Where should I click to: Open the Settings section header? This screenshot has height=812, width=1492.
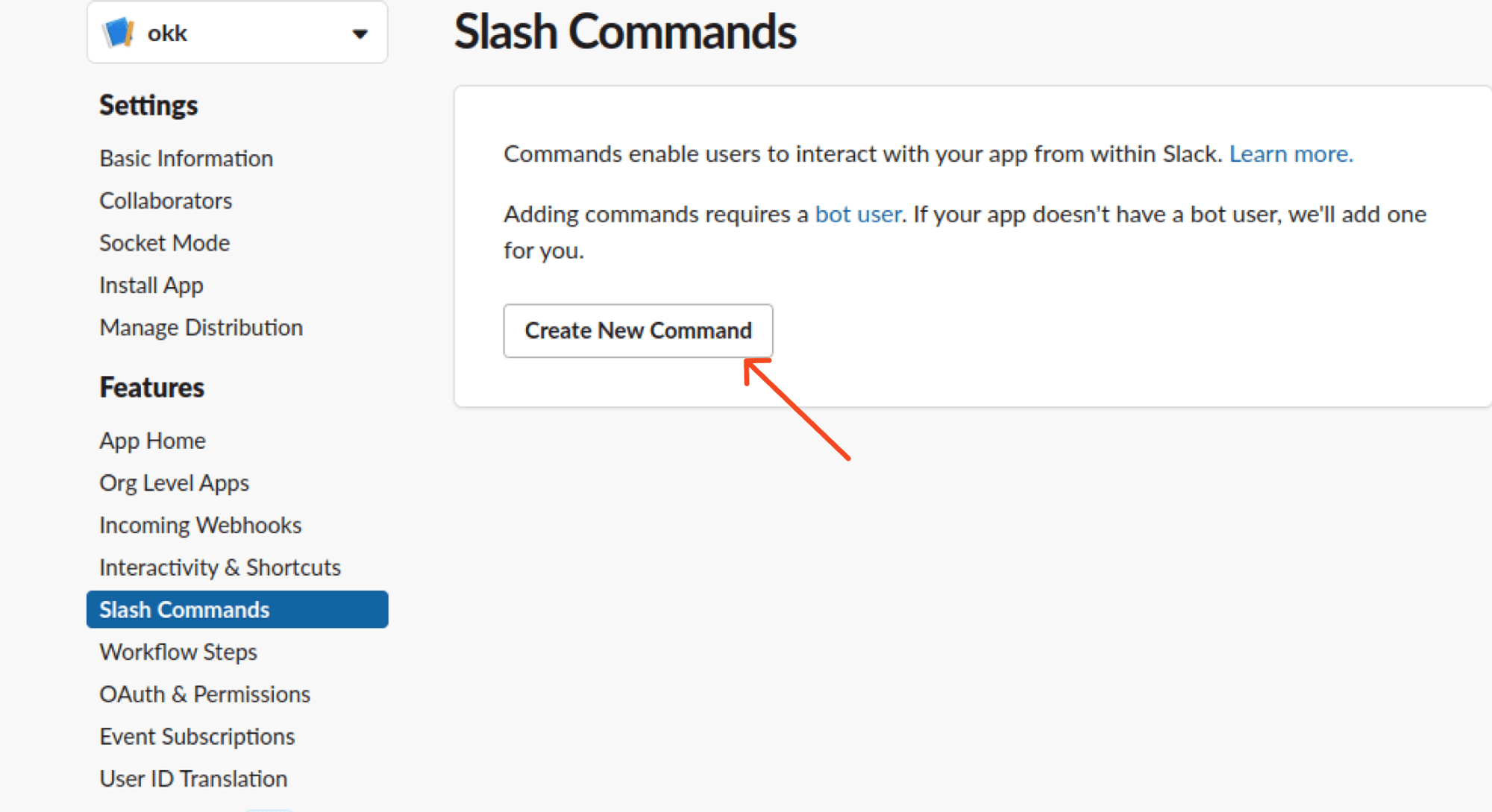coord(148,105)
